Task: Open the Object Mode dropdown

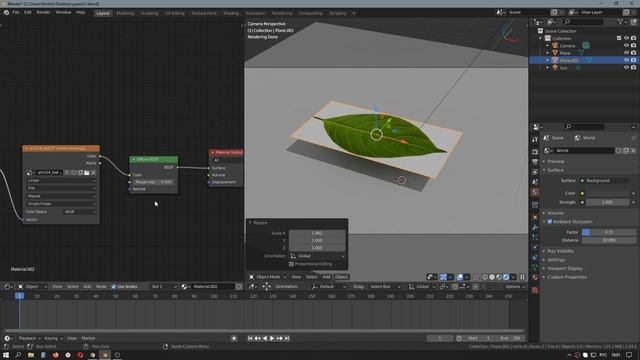Action: click(268, 277)
